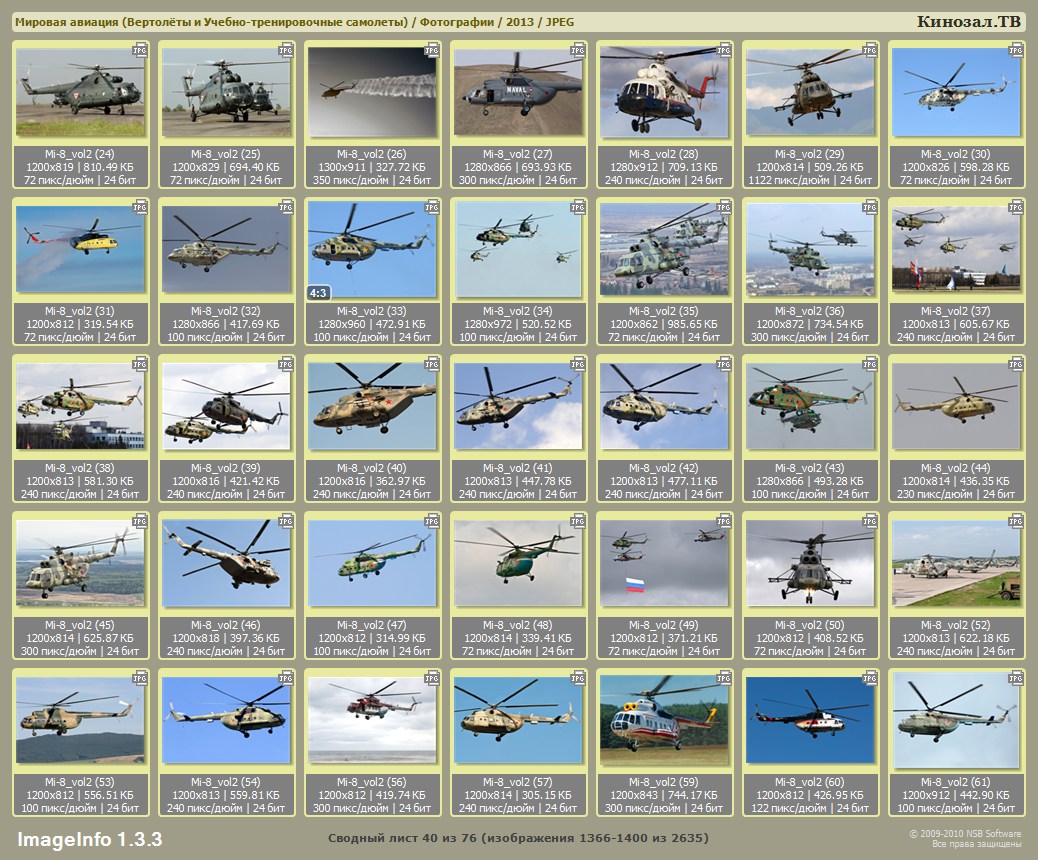Click the JPG badge on Mi-8_vol2 (41)
Viewport: 1038px width, 860px height.
click(x=576, y=364)
